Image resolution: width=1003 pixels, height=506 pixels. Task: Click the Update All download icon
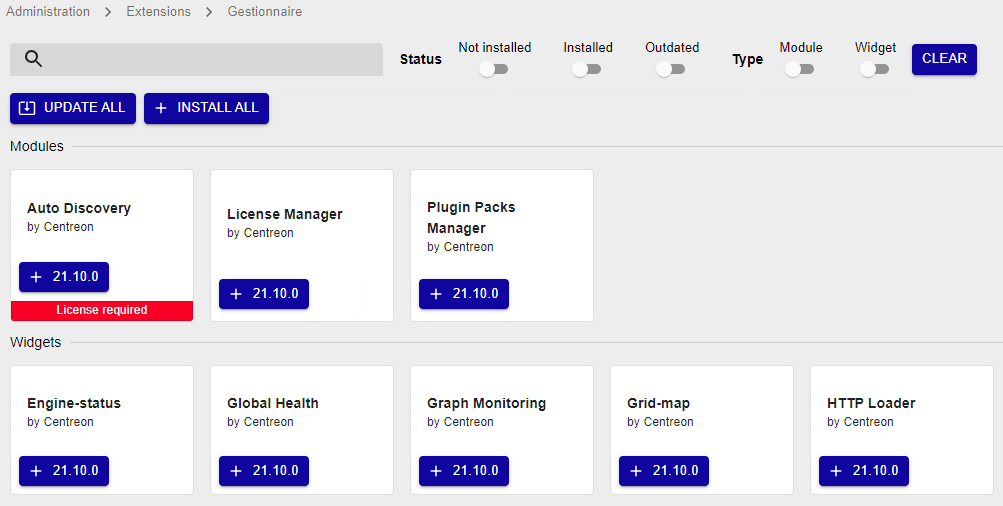click(27, 108)
